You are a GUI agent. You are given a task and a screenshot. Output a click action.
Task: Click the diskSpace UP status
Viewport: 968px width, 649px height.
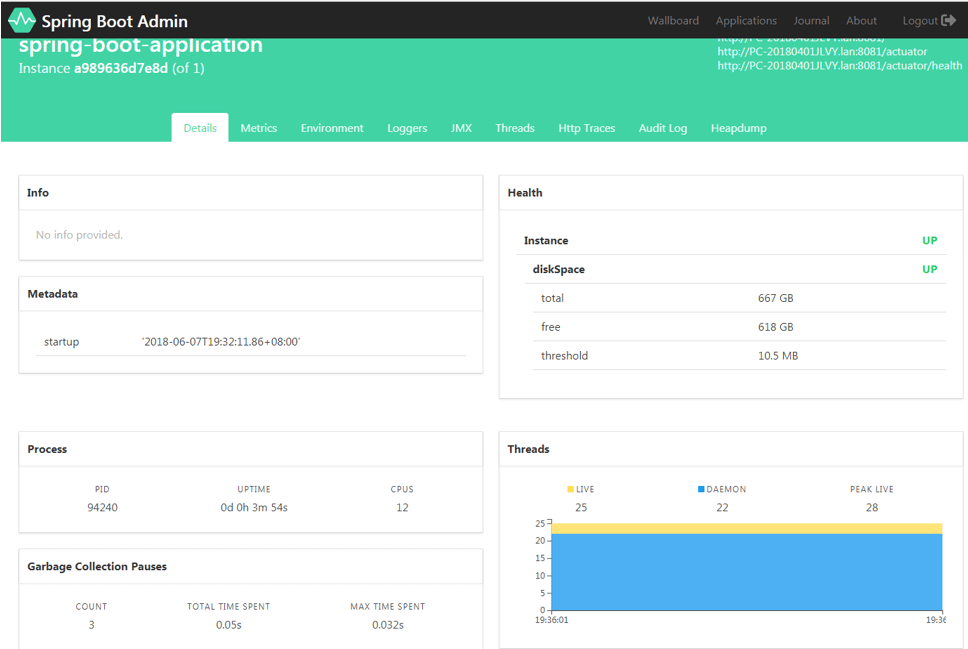pyautogui.click(x=929, y=269)
